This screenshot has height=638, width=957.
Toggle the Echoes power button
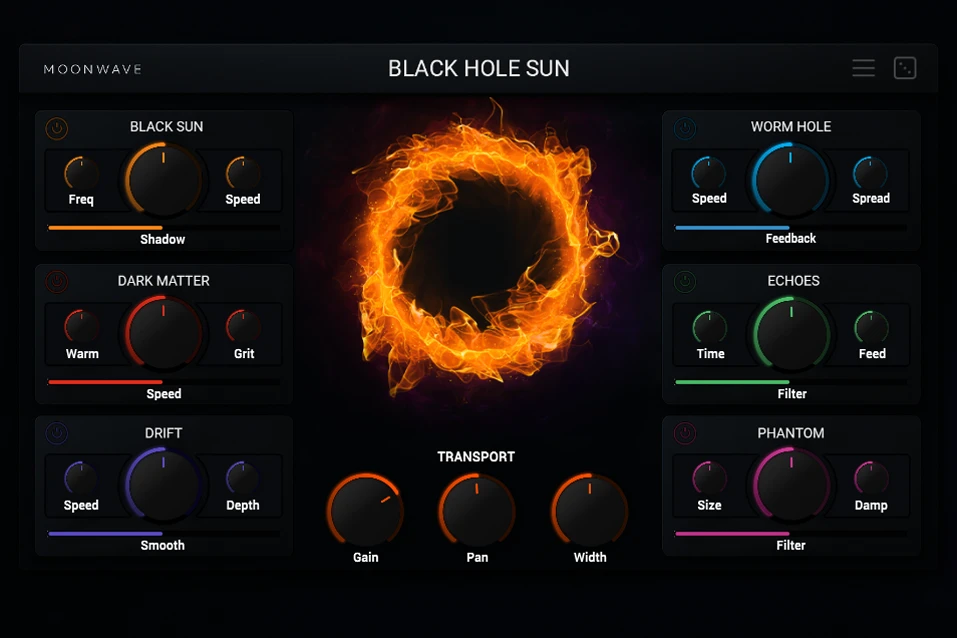click(685, 281)
